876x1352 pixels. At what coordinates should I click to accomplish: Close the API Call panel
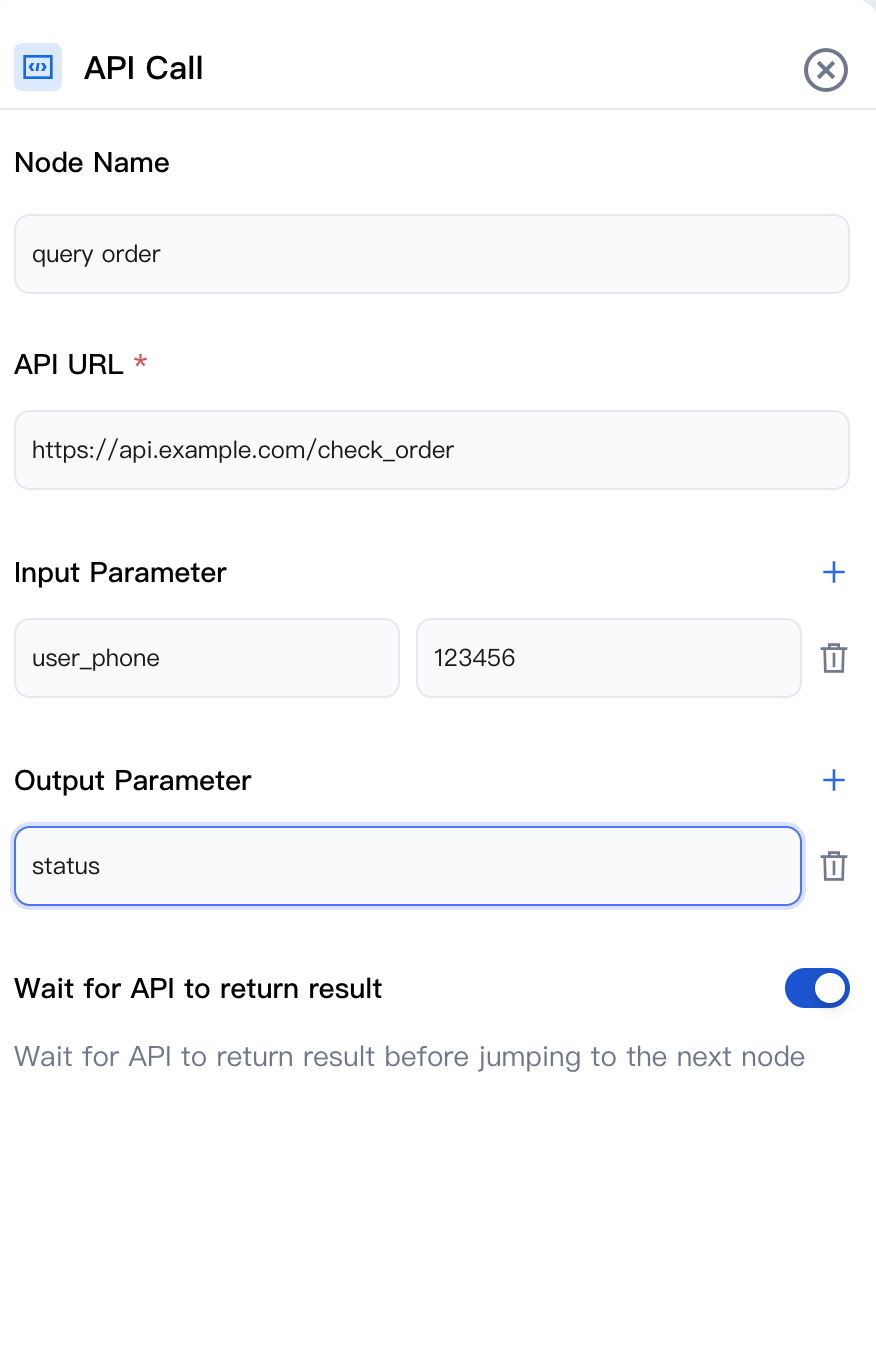[825, 70]
